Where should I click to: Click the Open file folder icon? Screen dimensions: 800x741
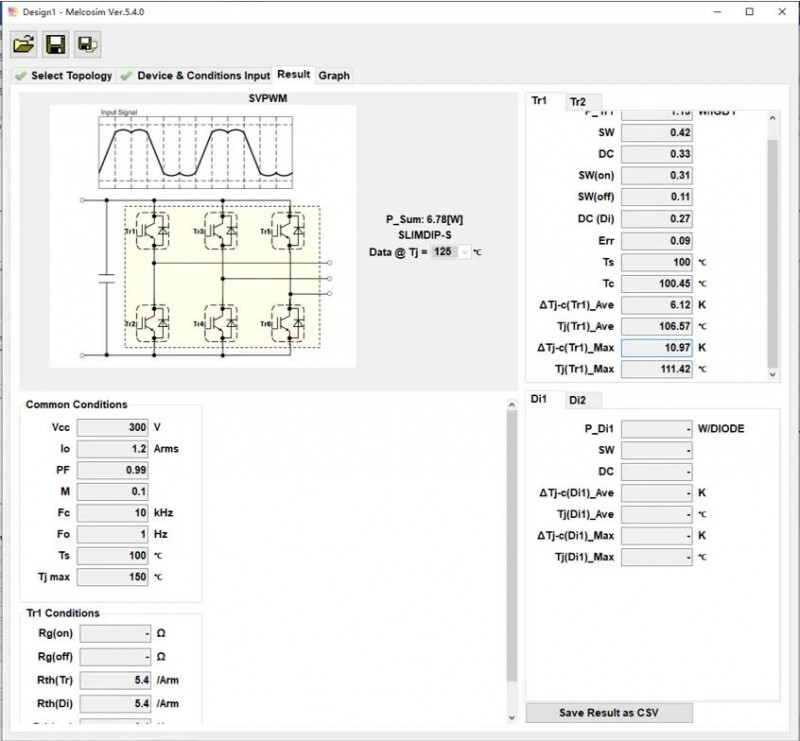tap(24, 44)
